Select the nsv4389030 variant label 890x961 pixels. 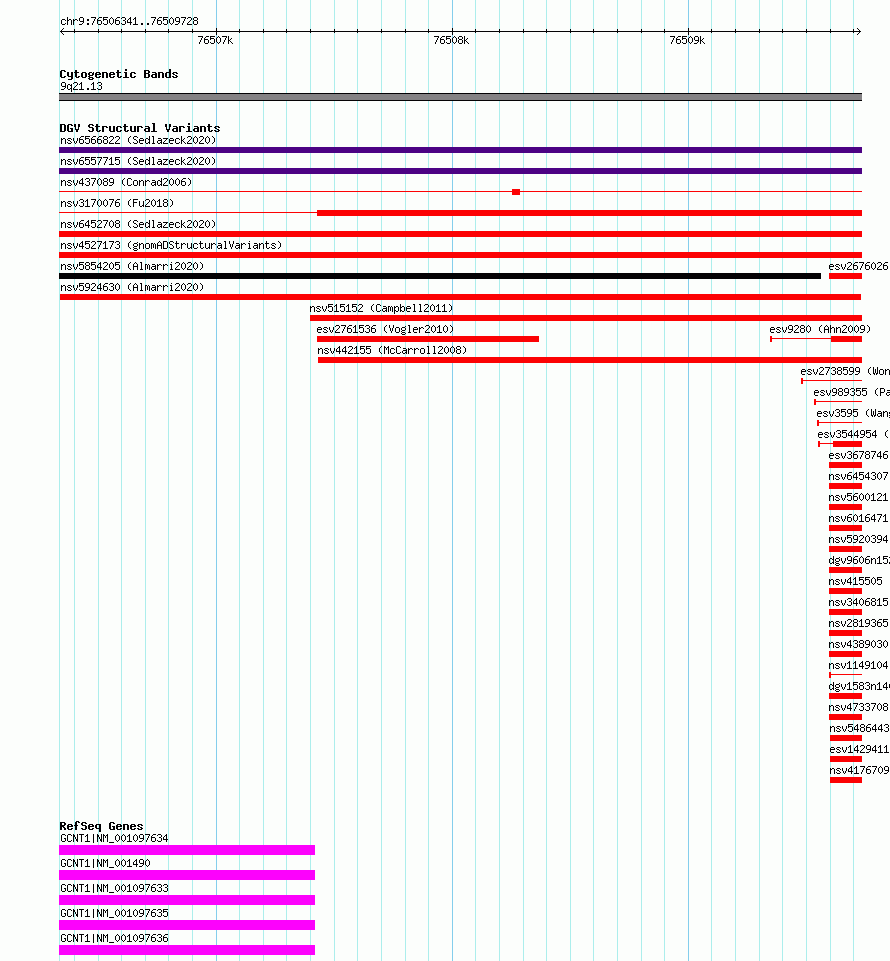(x=858, y=644)
